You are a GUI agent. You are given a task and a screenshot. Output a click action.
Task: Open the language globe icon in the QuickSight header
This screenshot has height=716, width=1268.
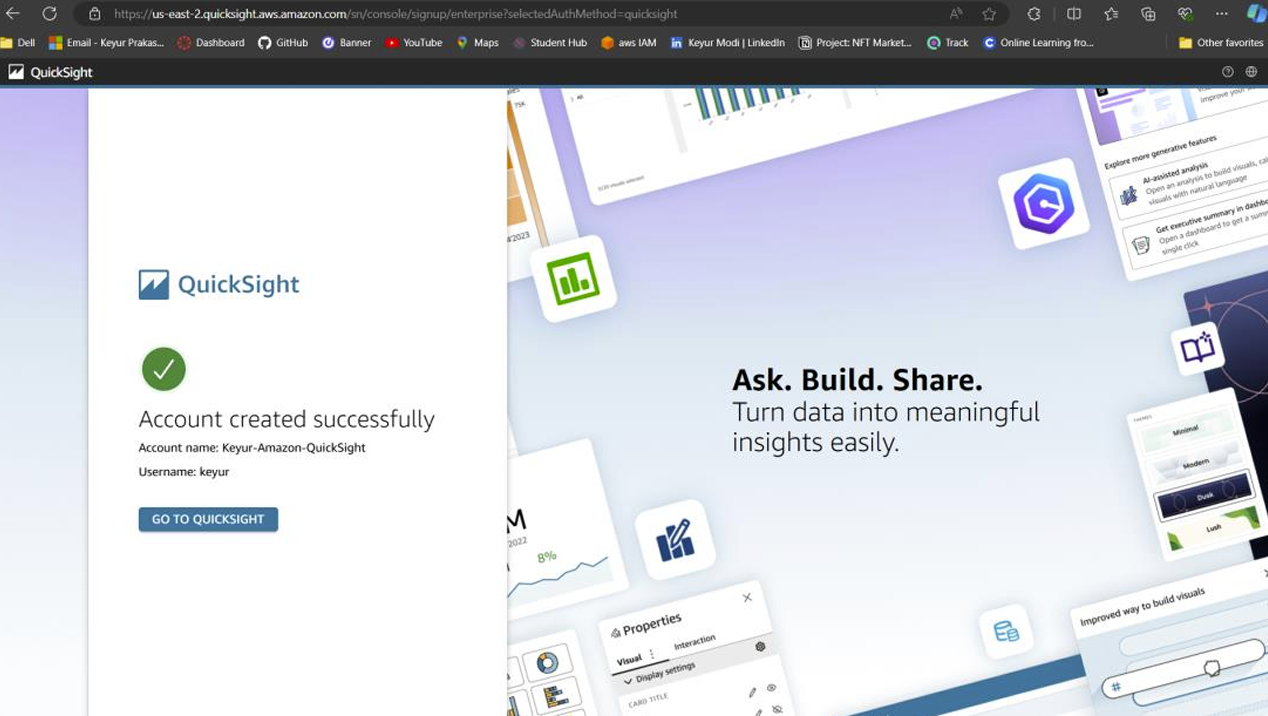(1251, 72)
